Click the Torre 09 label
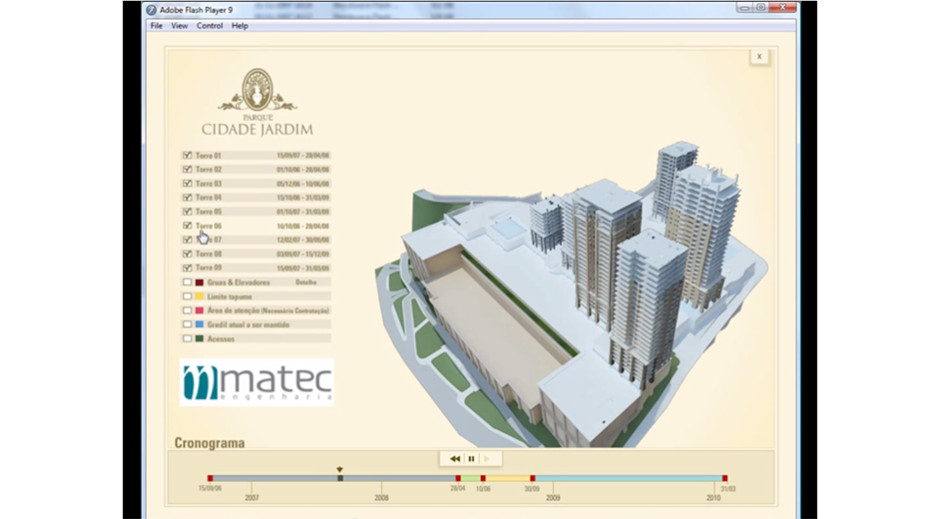This screenshot has width=941, height=519. pos(209,268)
